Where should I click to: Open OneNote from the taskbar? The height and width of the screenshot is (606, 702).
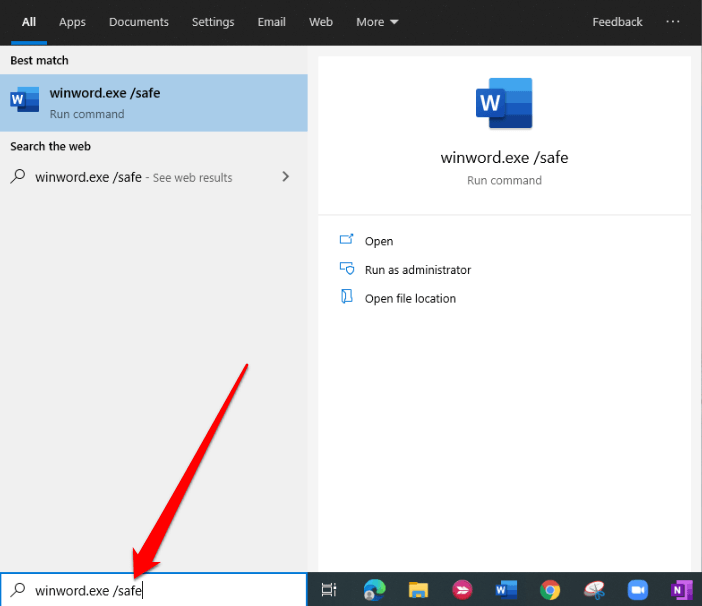point(682,590)
